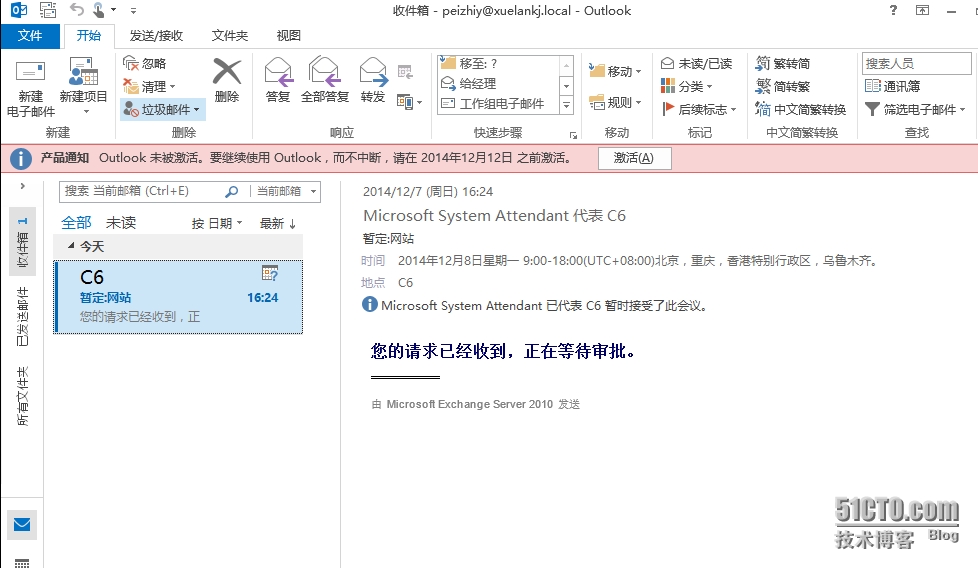
Task: Forward the message with 转发
Action: (373, 80)
